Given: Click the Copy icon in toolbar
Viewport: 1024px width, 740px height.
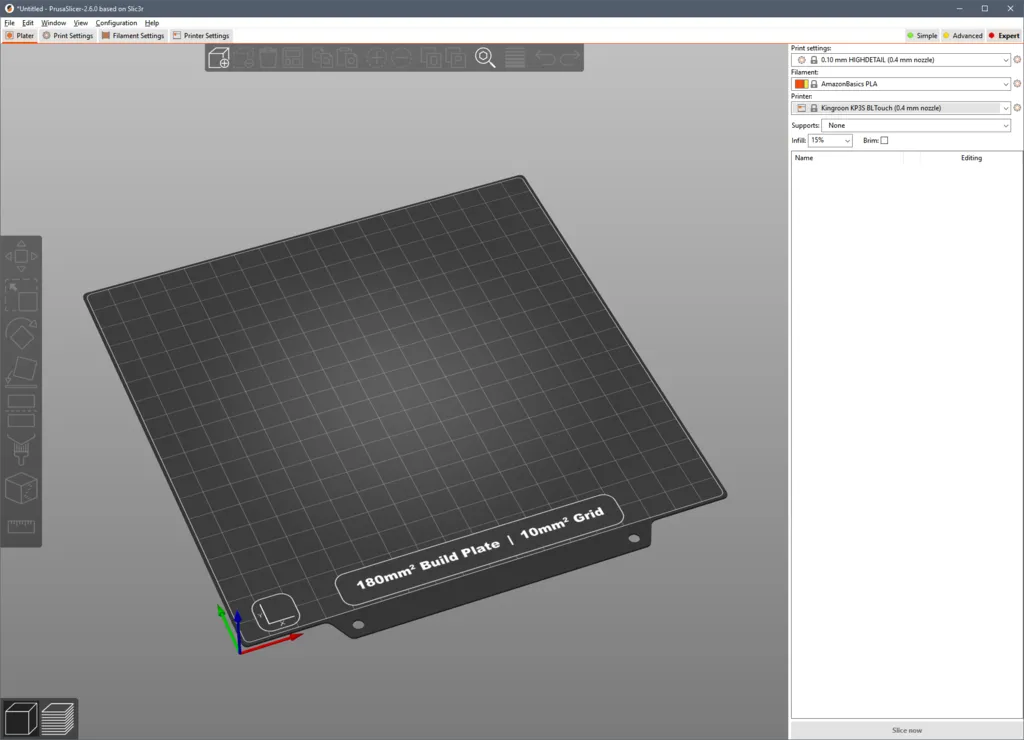Looking at the screenshot, I should coord(322,58).
